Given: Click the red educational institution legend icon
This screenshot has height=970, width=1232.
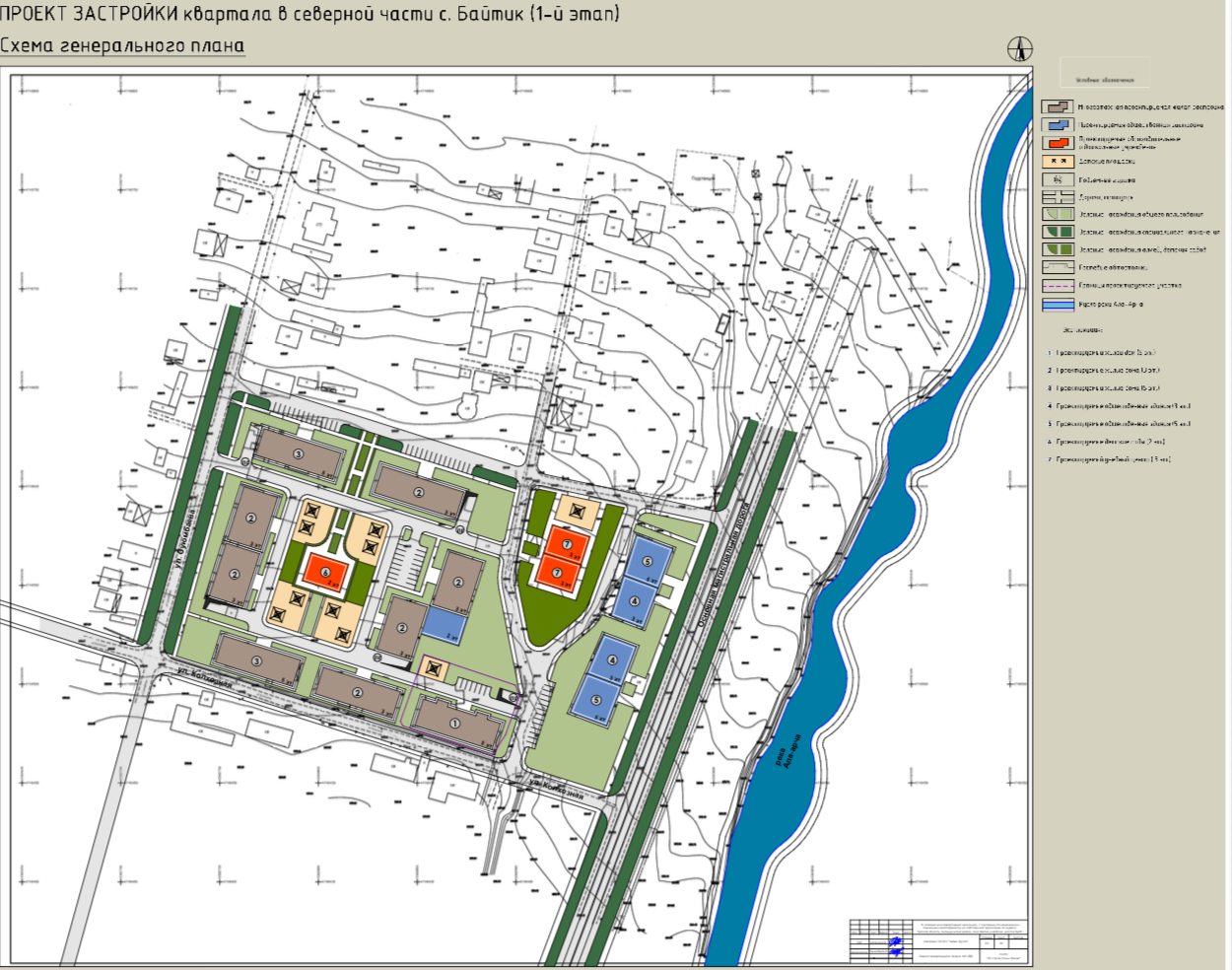Looking at the screenshot, I should 1058,143.
